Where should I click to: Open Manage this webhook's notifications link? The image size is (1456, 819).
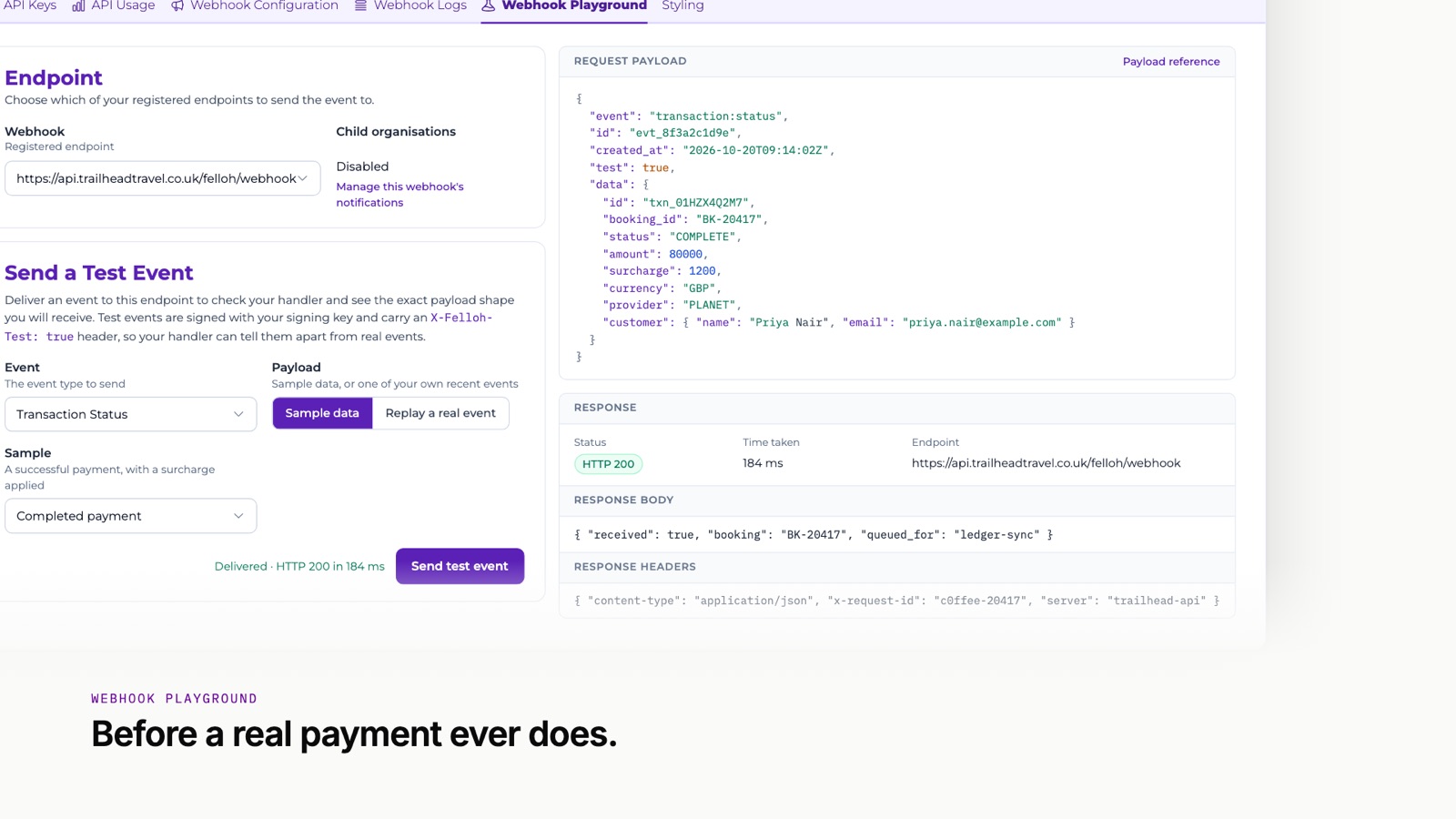point(399,195)
